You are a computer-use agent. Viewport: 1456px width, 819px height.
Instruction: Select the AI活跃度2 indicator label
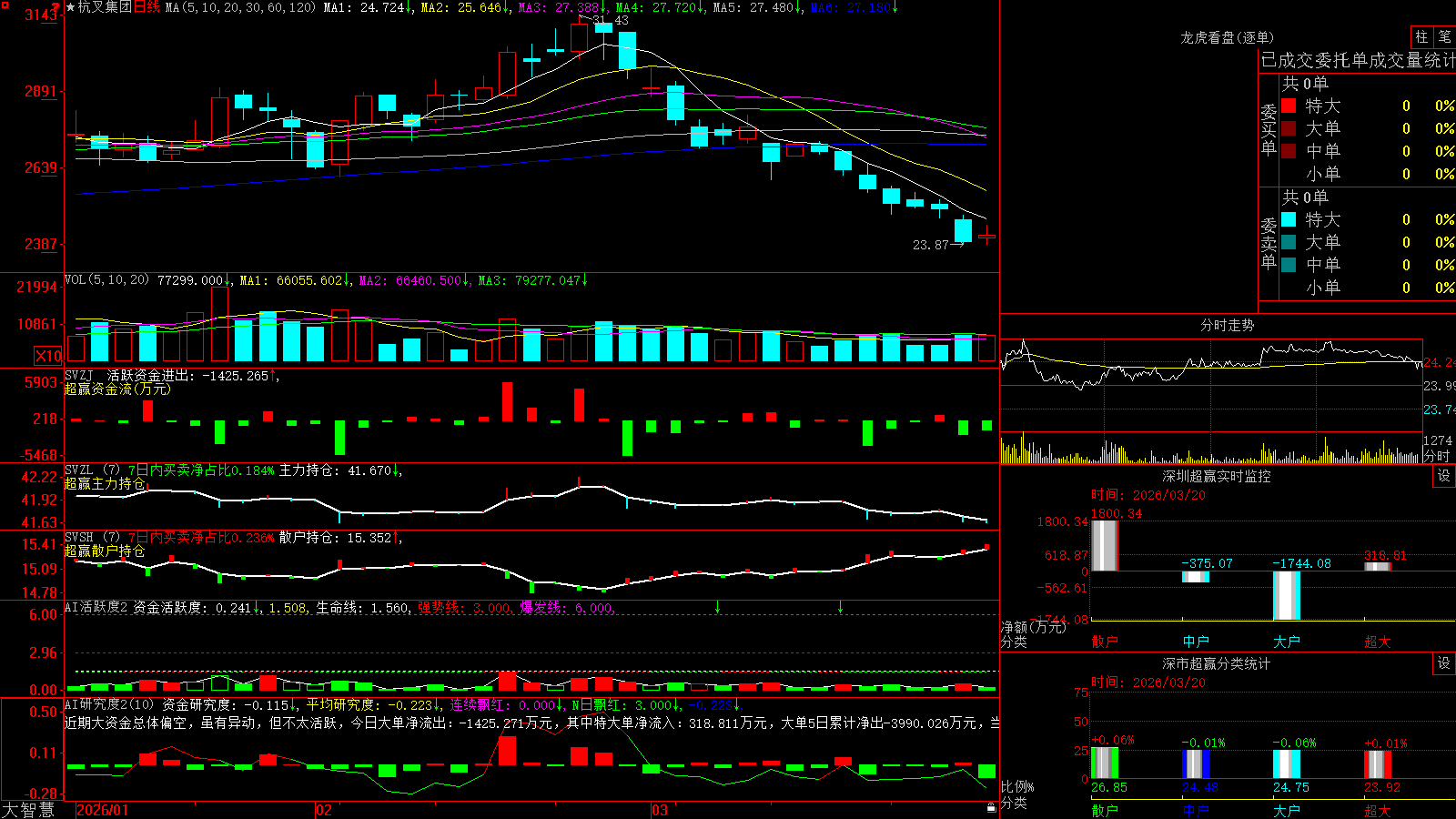tap(96, 607)
